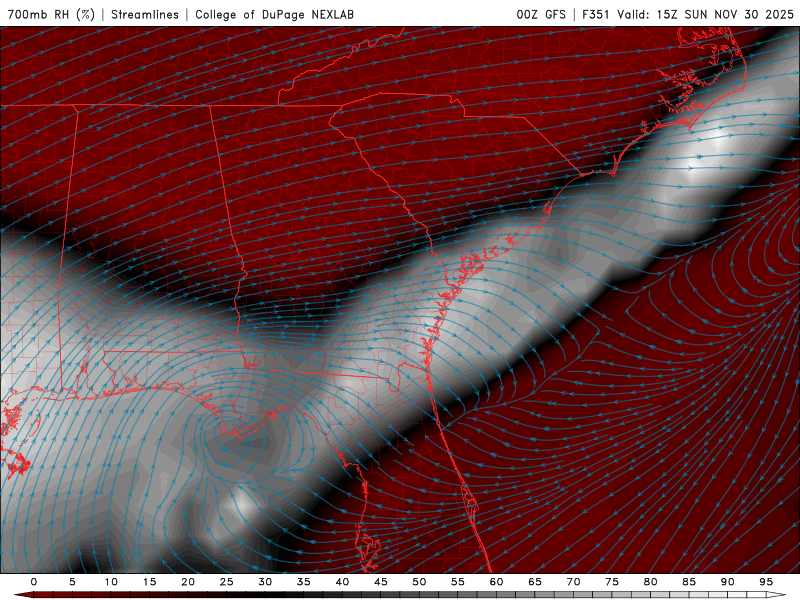Click the "00Z GFS" model run label
This screenshot has height=600, width=800.
point(541,14)
